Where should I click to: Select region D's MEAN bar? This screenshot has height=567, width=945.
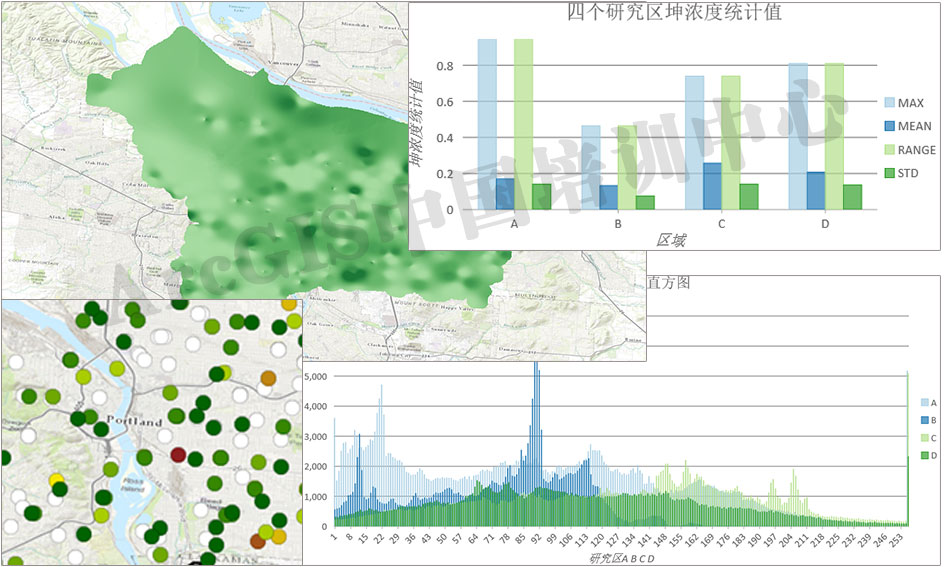click(x=816, y=191)
